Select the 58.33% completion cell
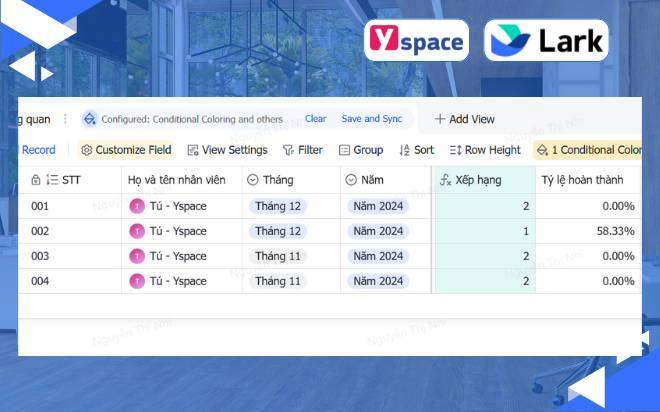 (x=588, y=231)
